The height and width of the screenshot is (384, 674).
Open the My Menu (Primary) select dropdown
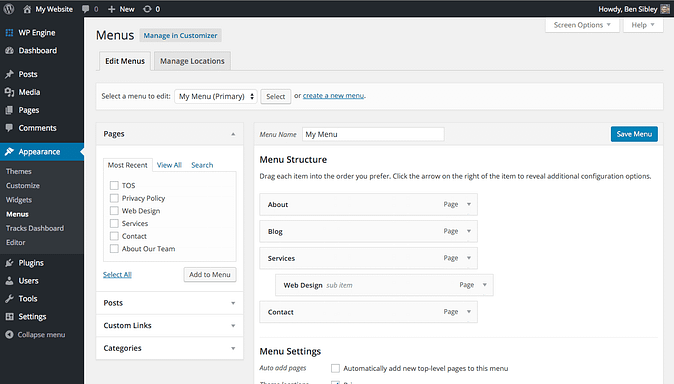216,96
